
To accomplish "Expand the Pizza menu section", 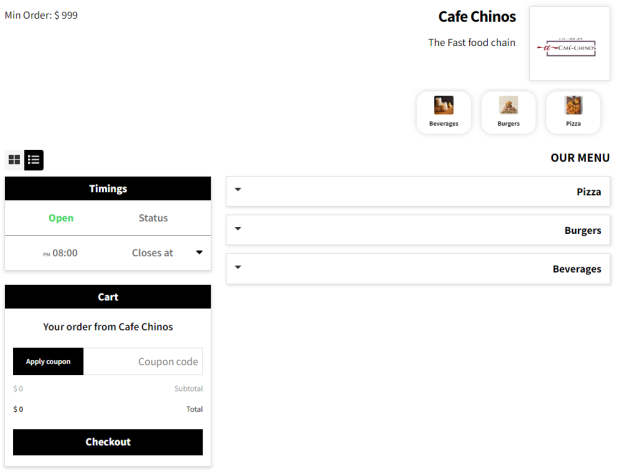I will [x=417, y=191].
